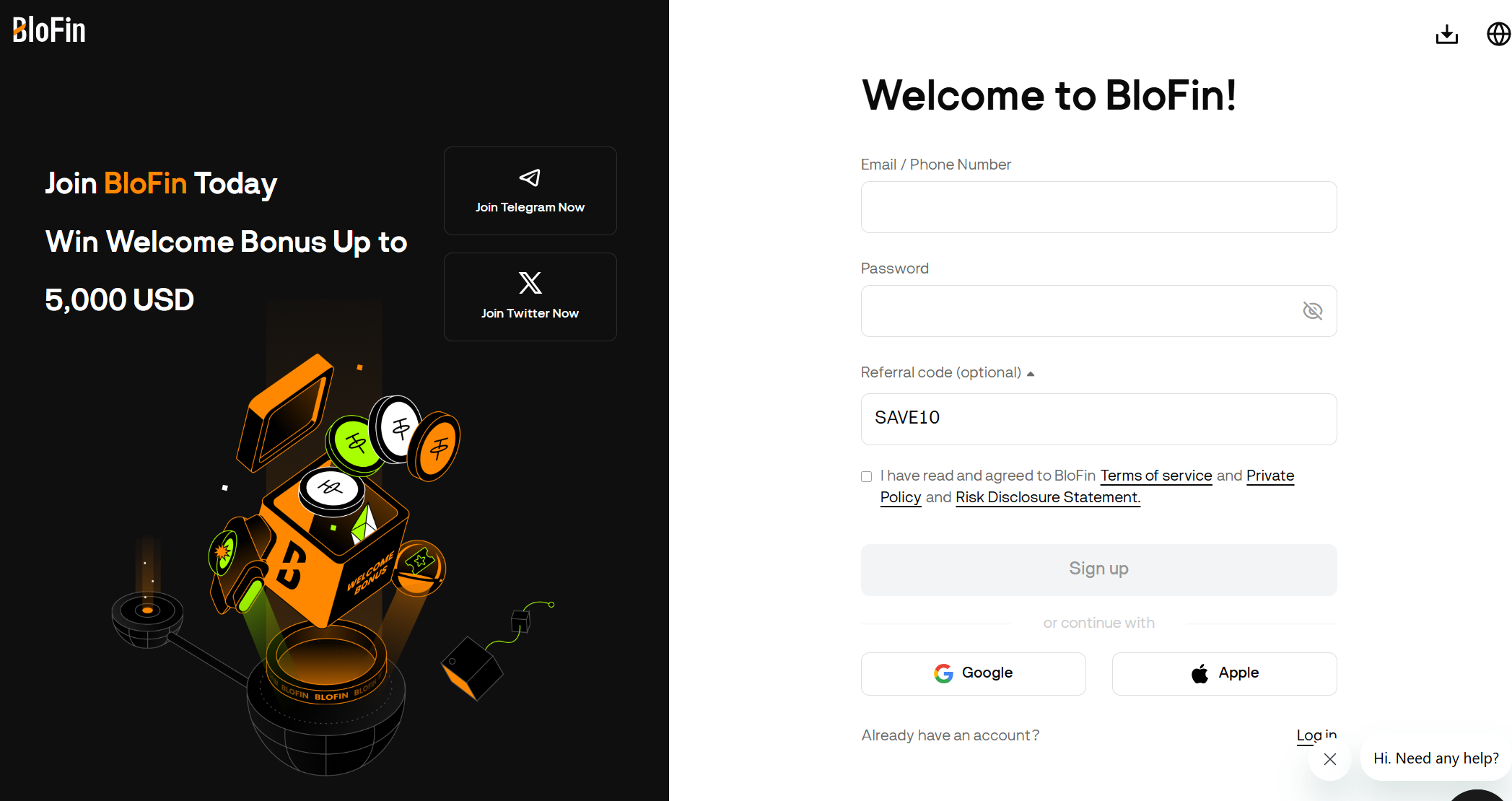Click the Apple logo icon

1199,673
